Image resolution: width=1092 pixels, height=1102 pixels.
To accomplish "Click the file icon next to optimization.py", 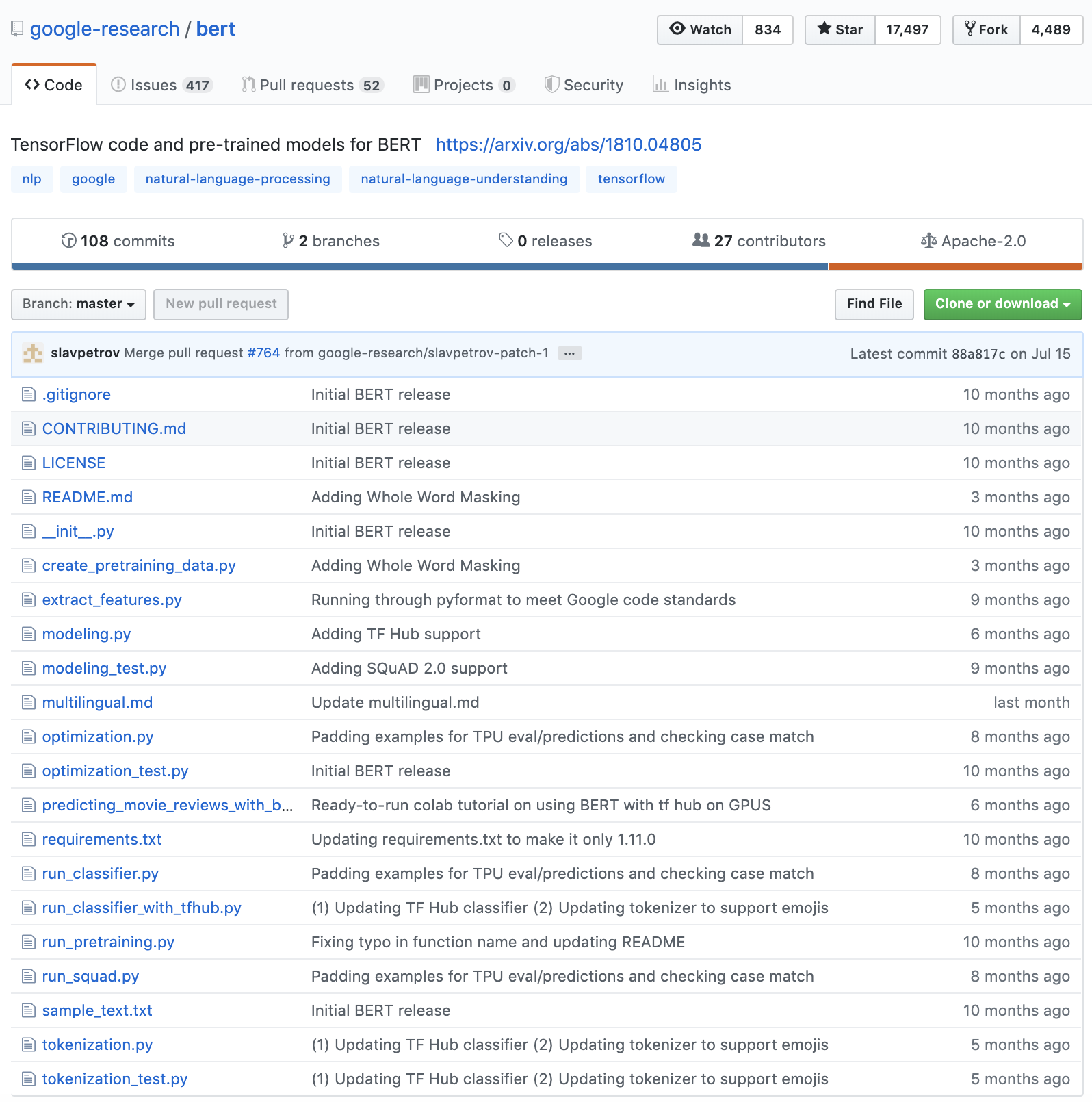I will pos(28,736).
